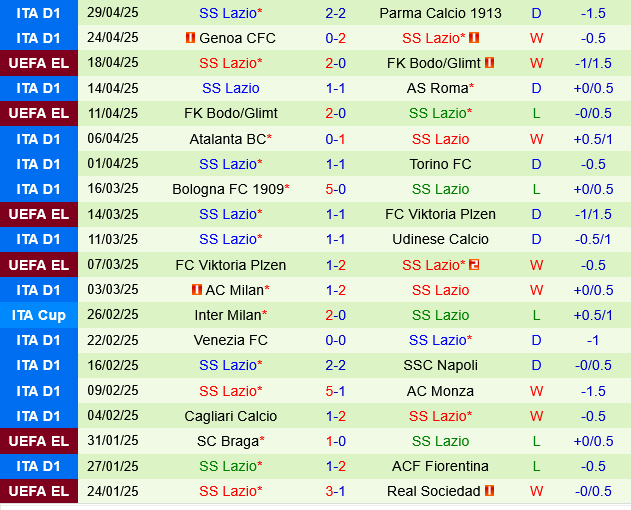Image resolution: width=631 pixels, height=510 pixels.
Task: Open Udinese Calcio team page
Action: click(x=440, y=239)
